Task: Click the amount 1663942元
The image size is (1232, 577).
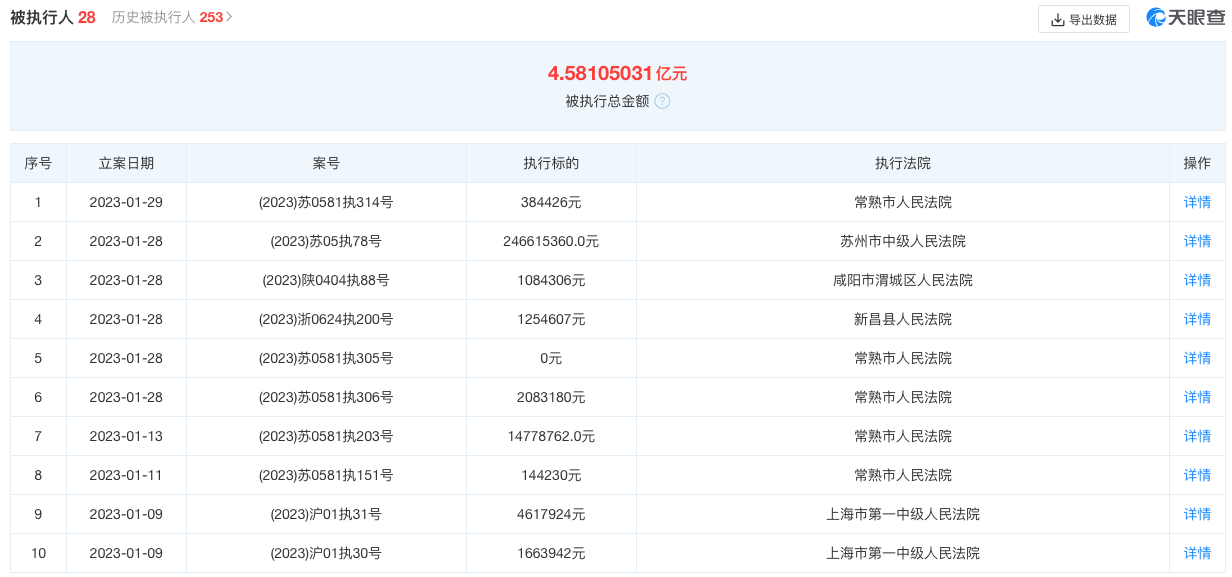Action: [x=551, y=553]
